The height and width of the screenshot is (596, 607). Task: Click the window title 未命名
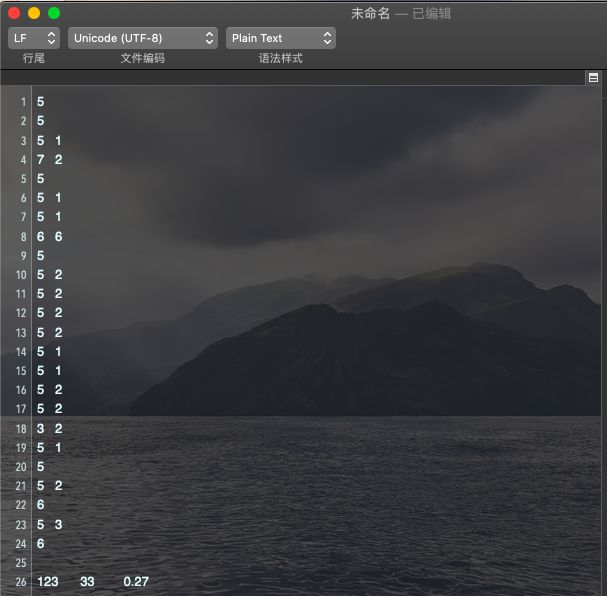point(370,13)
